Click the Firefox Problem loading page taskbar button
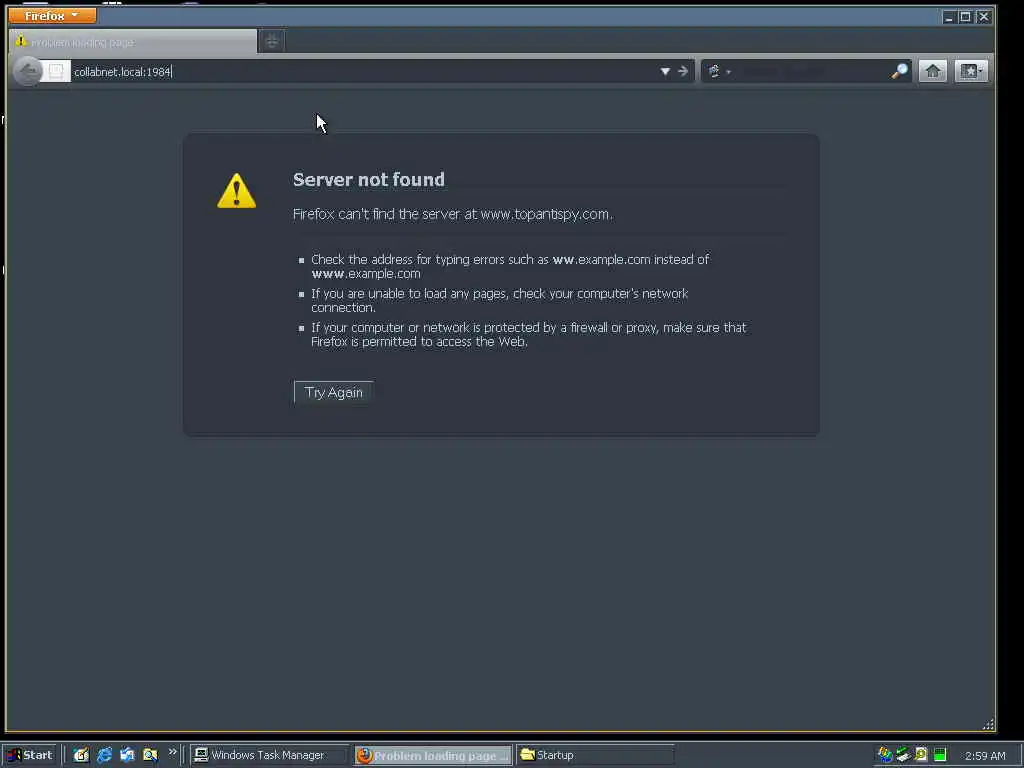 (x=434, y=756)
